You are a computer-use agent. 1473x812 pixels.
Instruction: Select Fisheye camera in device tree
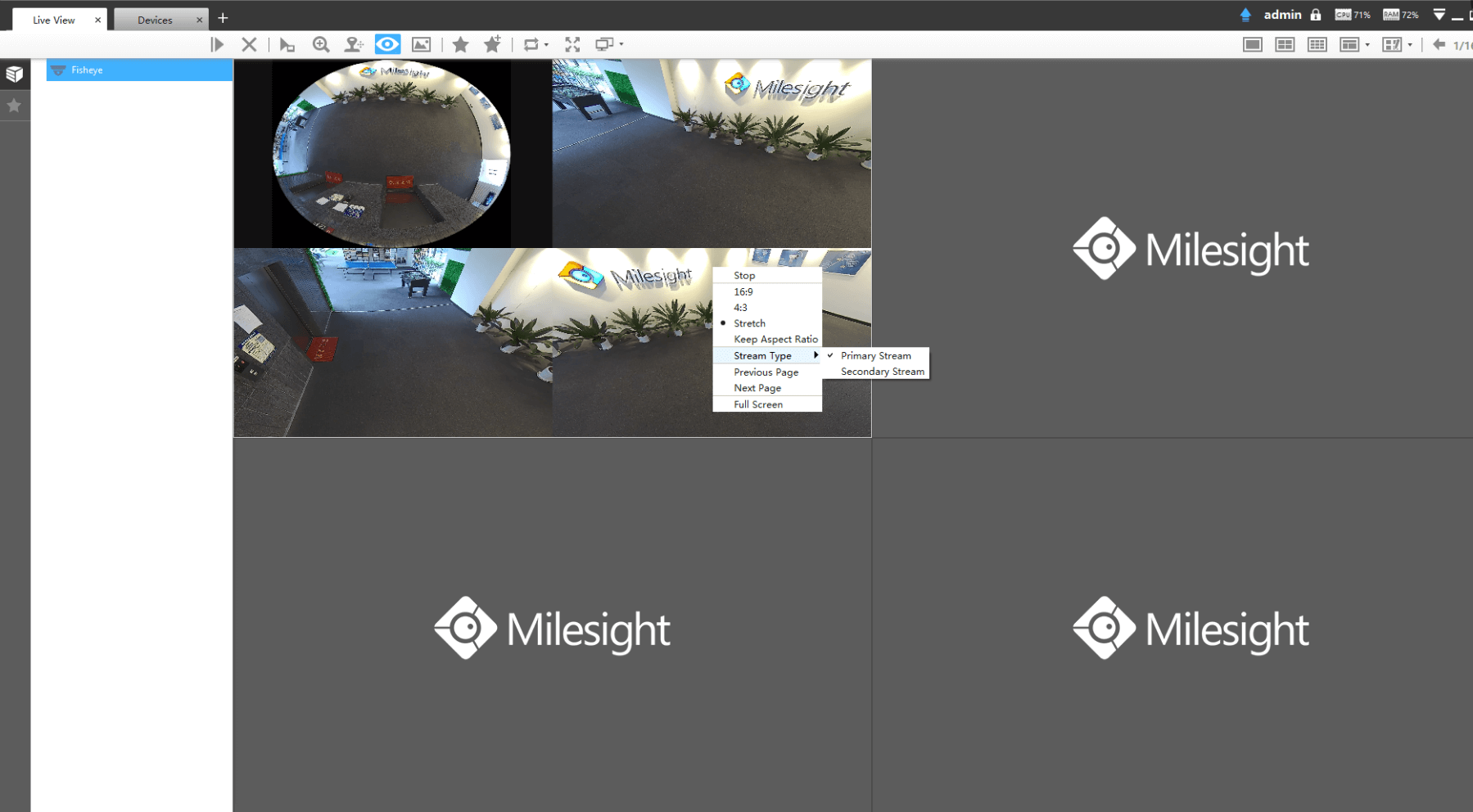[x=139, y=70]
